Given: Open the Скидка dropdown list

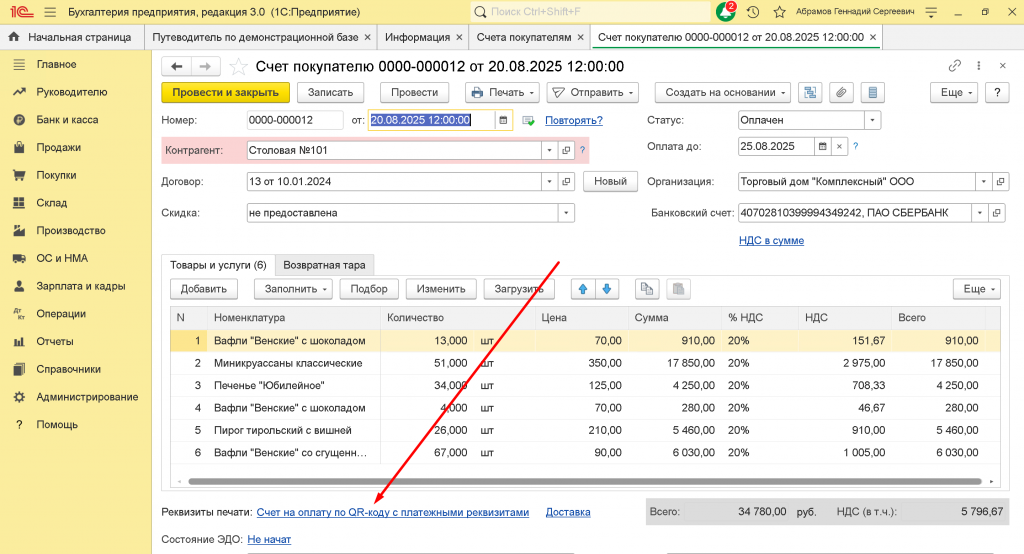Looking at the screenshot, I should (566, 213).
